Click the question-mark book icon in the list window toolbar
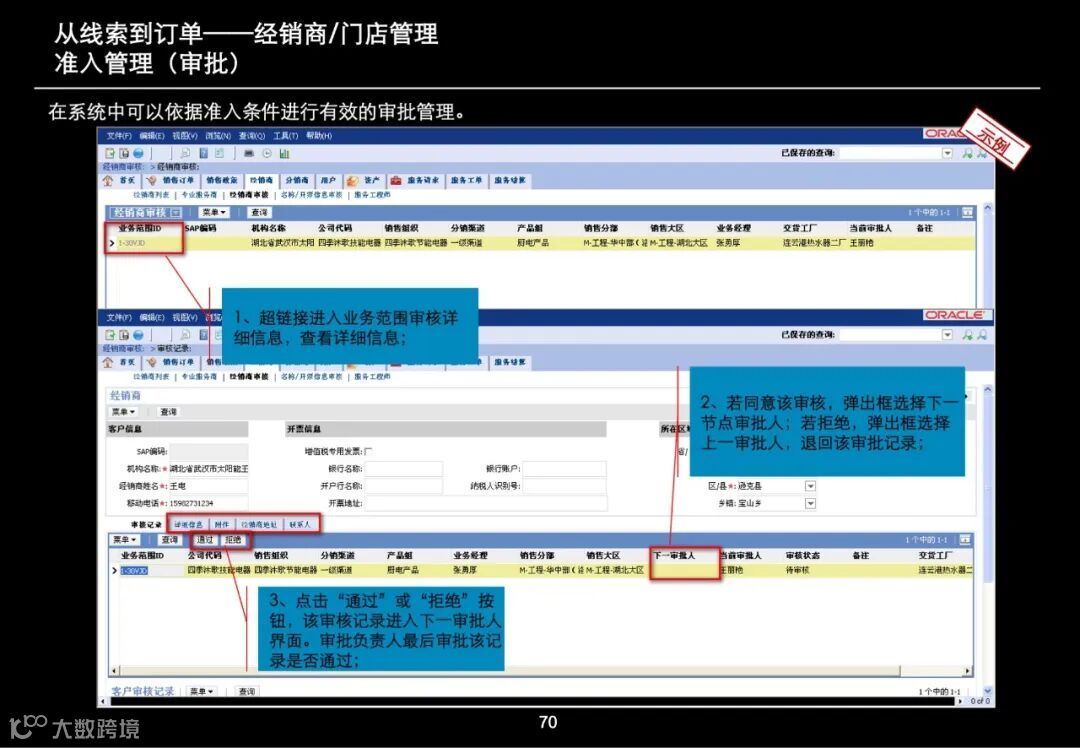 (204, 153)
